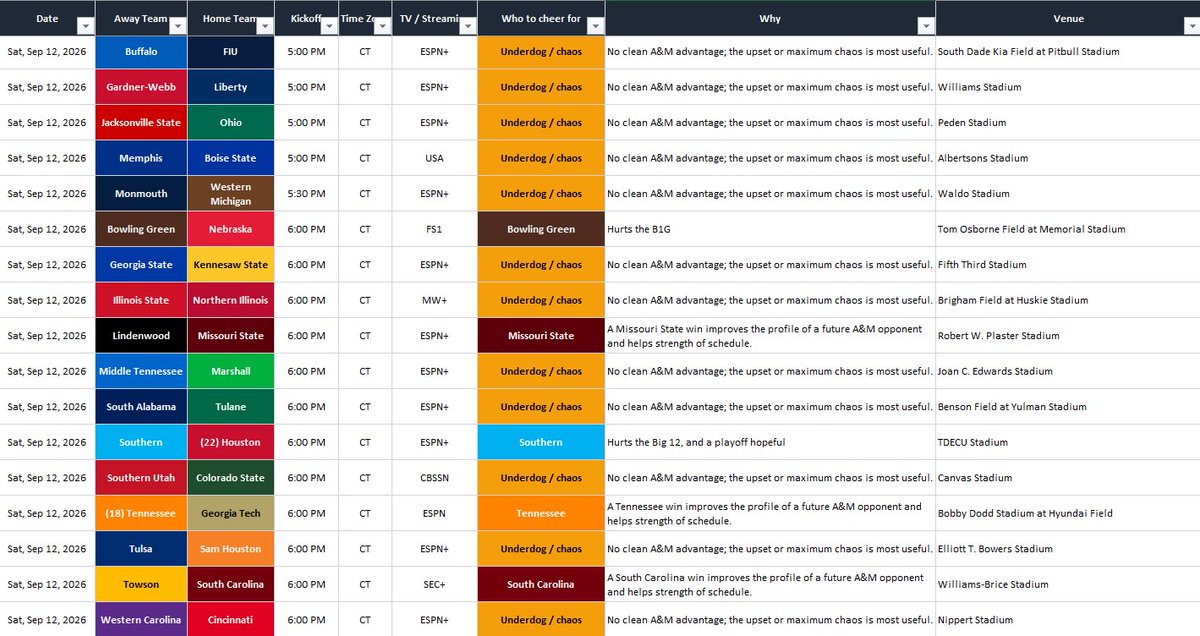Select the South Carolina home team cell
This screenshot has width=1200, height=636.
[230, 584]
